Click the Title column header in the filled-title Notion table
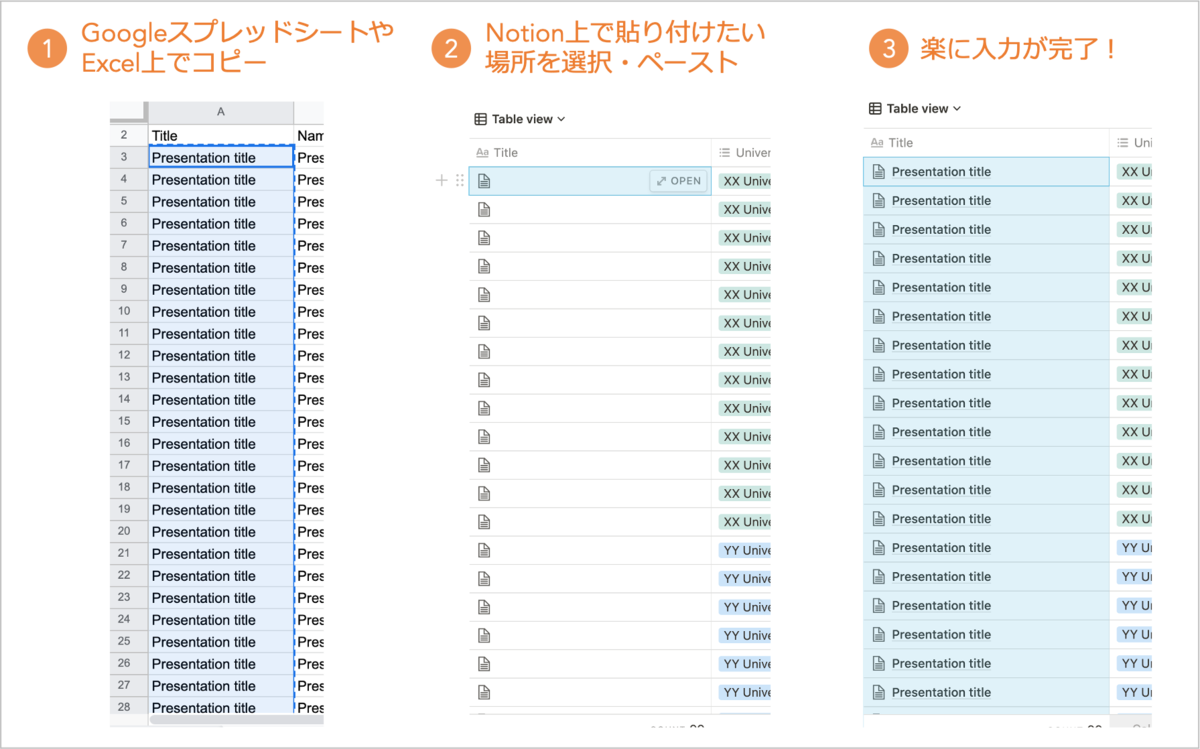The image size is (1200, 749). tap(986, 142)
